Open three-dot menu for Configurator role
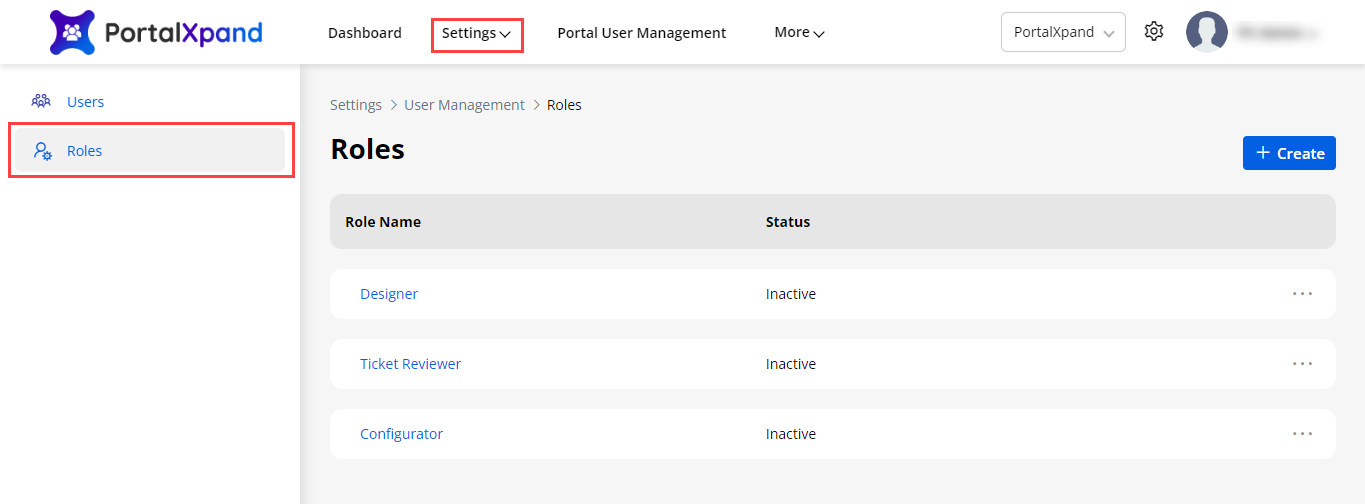This screenshot has height=504, width=1365. [1301, 434]
